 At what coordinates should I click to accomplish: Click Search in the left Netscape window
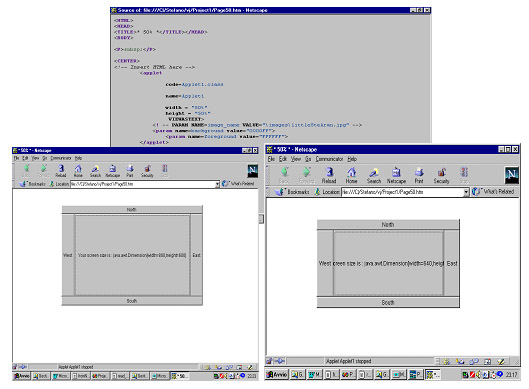[x=95, y=171]
